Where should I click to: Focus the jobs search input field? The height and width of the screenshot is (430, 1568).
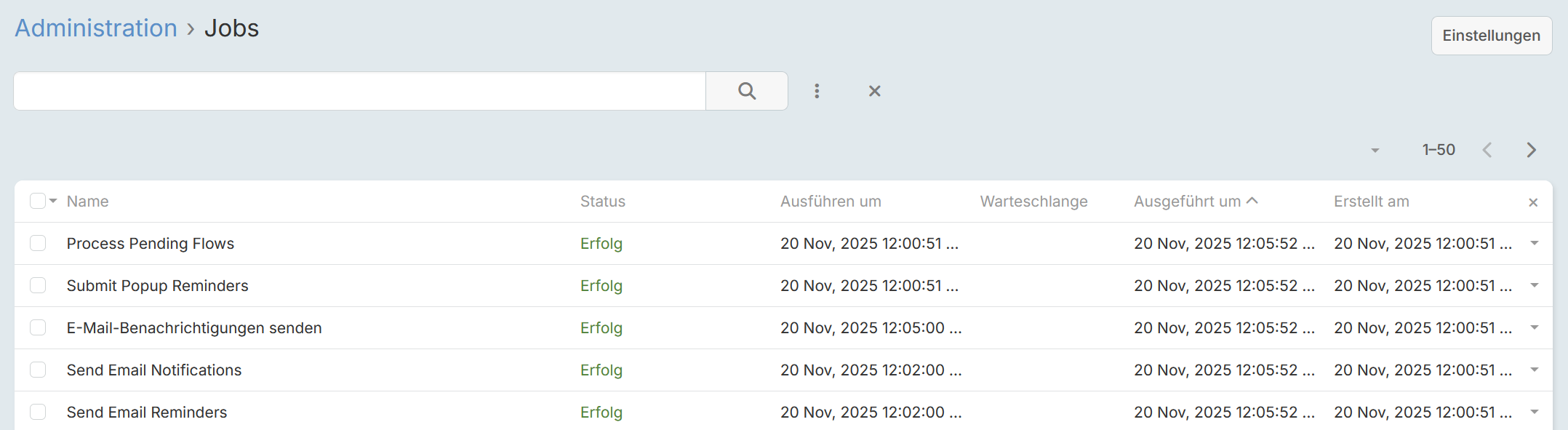pyautogui.click(x=359, y=91)
